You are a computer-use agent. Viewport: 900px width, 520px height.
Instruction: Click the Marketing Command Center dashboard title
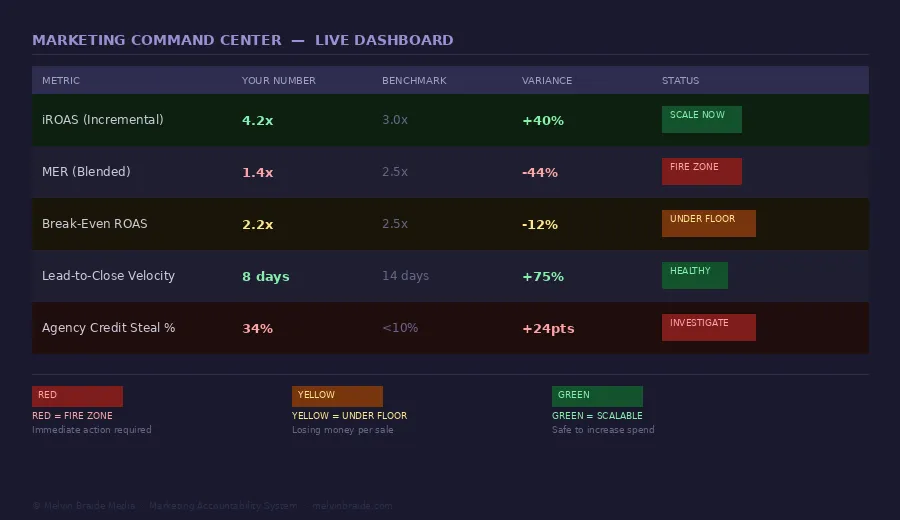coord(243,40)
